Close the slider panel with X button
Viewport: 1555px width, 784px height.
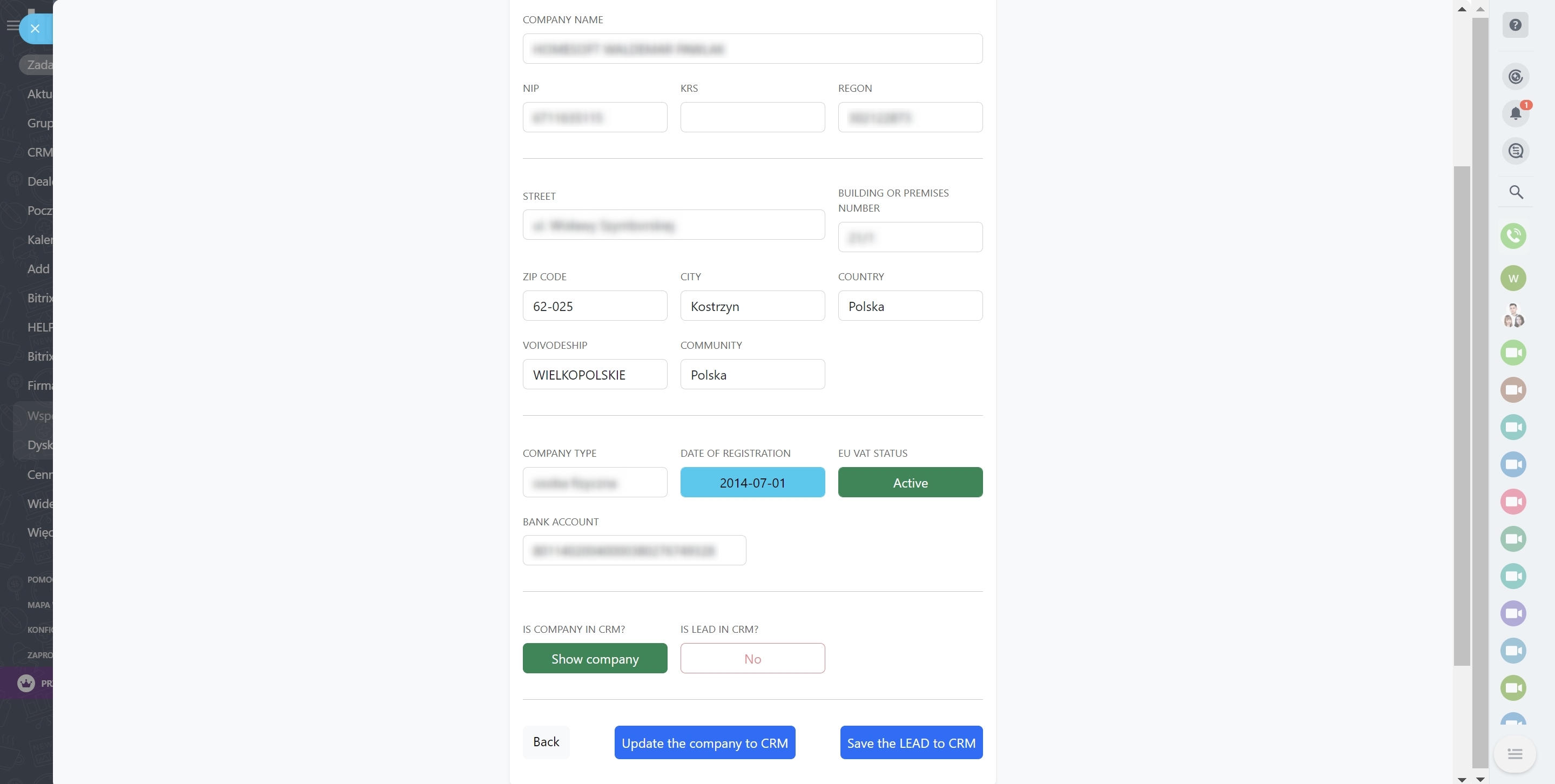(35, 29)
